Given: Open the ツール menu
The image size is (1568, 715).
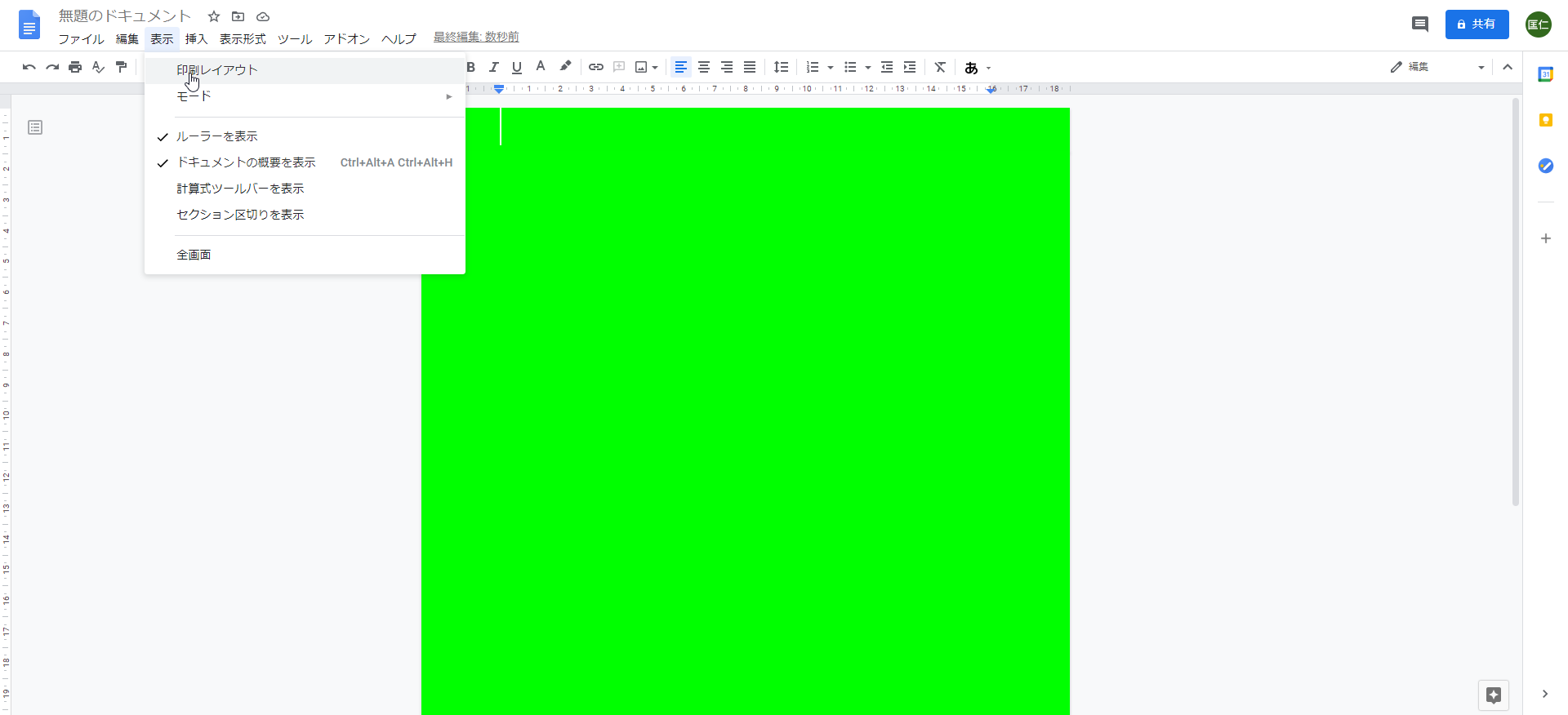Looking at the screenshot, I should (x=295, y=38).
